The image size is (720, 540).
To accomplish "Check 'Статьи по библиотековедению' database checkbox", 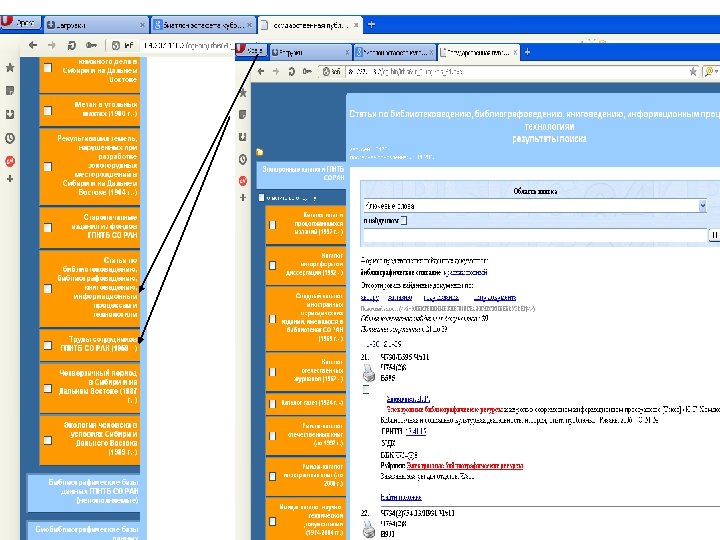I will [x=48, y=288].
